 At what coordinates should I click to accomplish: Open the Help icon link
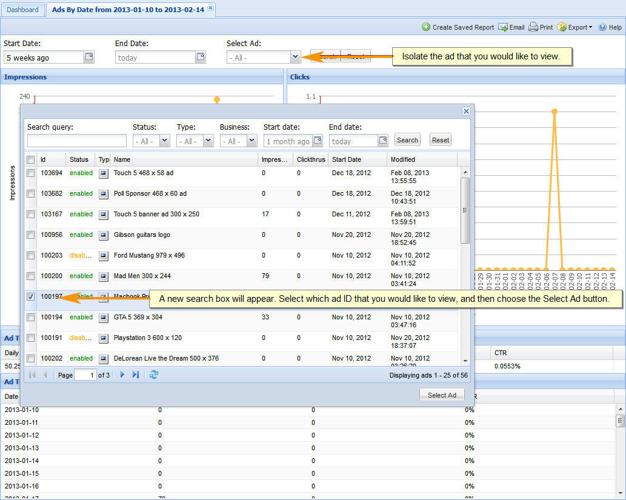point(603,27)
